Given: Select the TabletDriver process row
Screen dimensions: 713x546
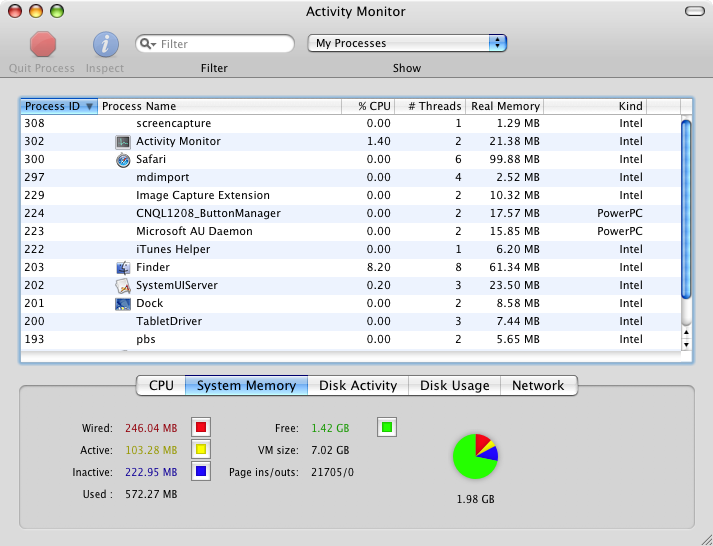Looking at the screenshot, I should click(x=351, y=321).
